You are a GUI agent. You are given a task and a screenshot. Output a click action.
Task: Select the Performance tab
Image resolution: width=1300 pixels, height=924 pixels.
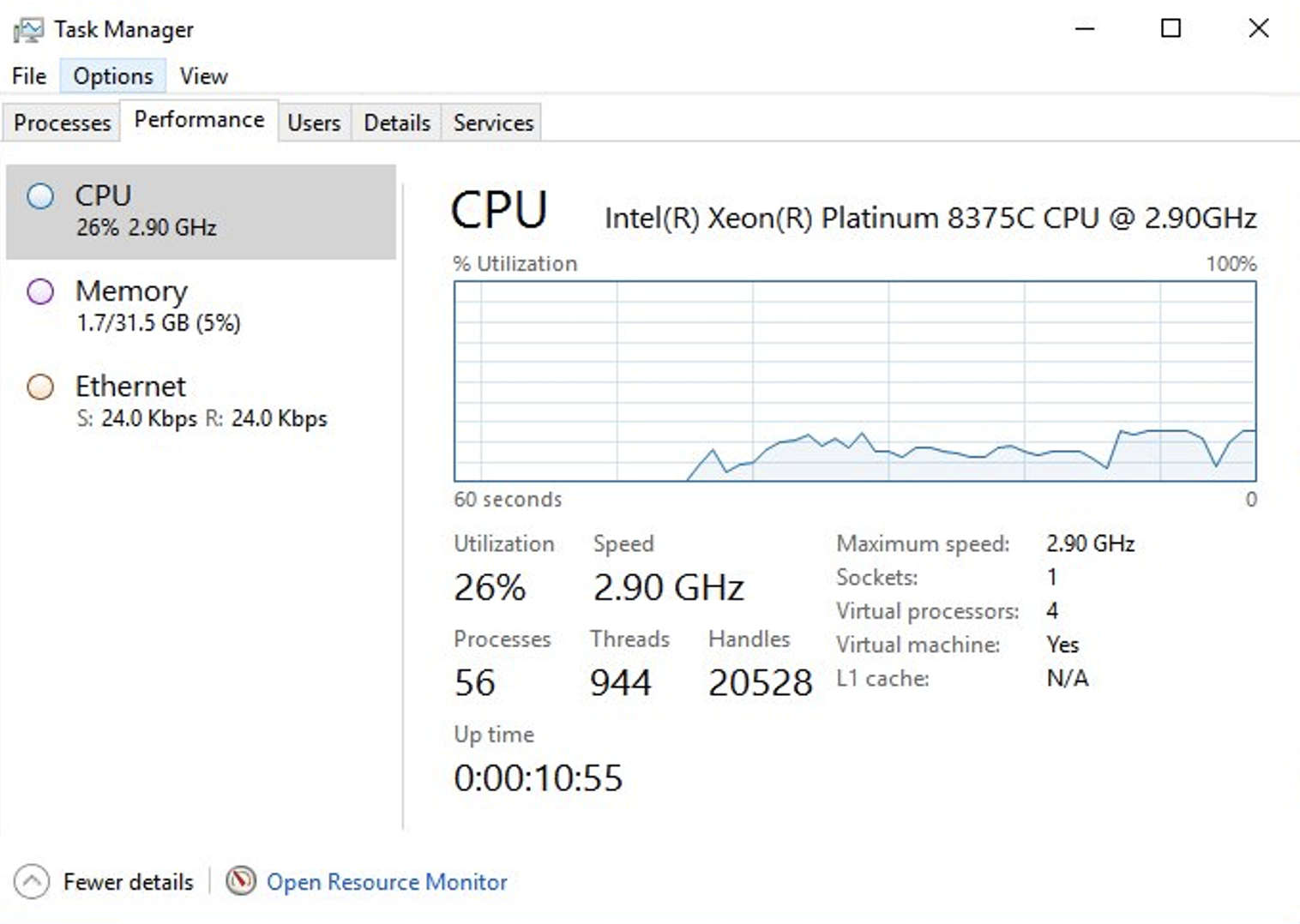(199, 120)
